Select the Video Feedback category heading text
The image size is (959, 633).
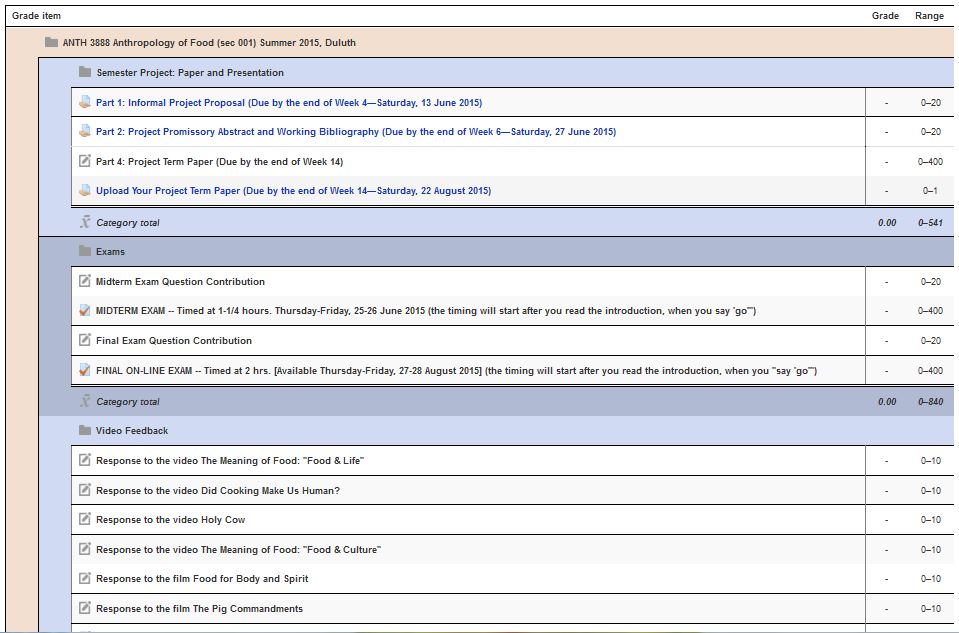(x=132, y=431)
